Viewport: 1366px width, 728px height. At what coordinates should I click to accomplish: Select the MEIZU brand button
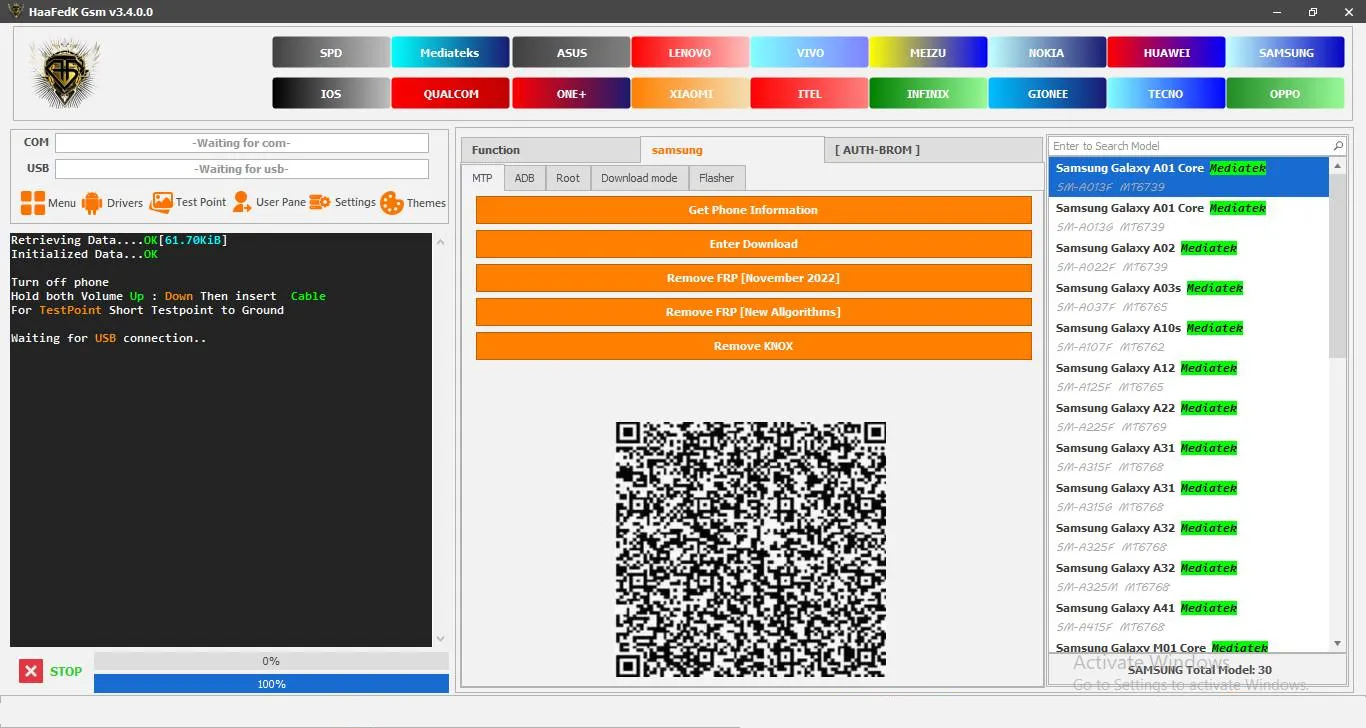click(928, 53)
